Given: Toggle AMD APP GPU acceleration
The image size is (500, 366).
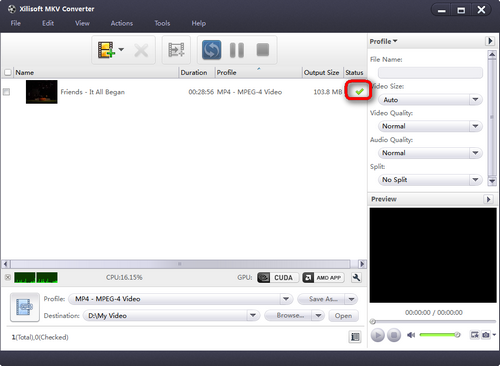Looking at the screenshot, I should tap(323, 277).
